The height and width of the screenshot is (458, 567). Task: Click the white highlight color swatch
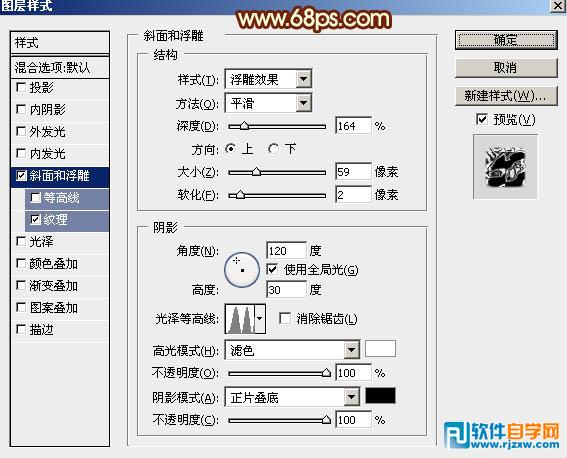[x=380, y=349]
